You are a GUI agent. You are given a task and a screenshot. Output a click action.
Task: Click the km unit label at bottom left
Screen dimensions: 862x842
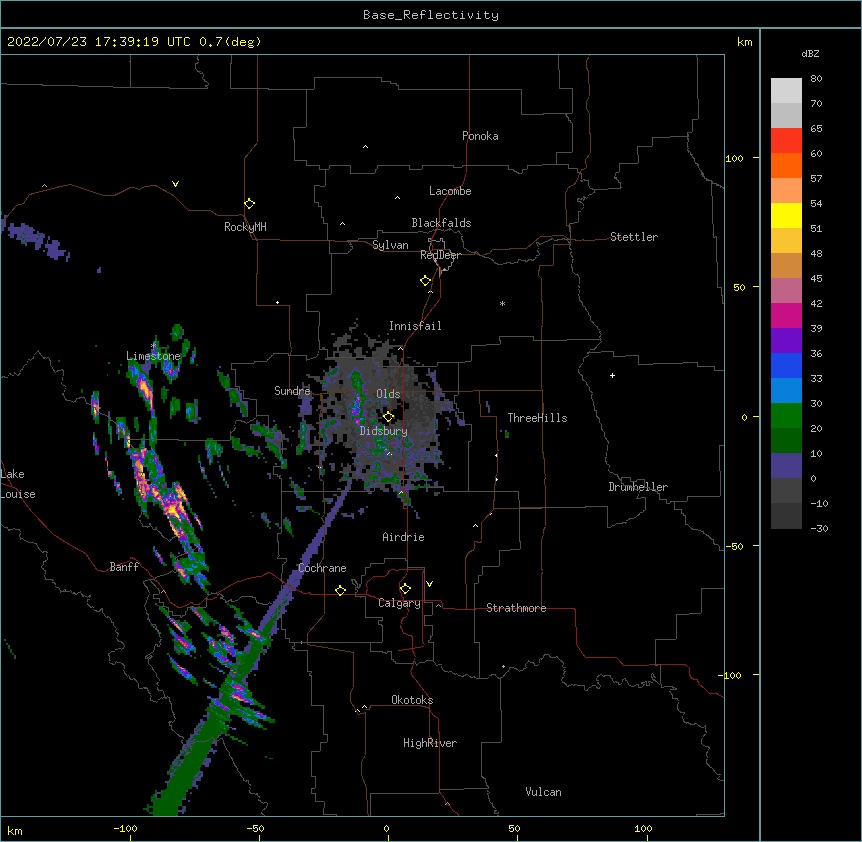pos(15,831)
